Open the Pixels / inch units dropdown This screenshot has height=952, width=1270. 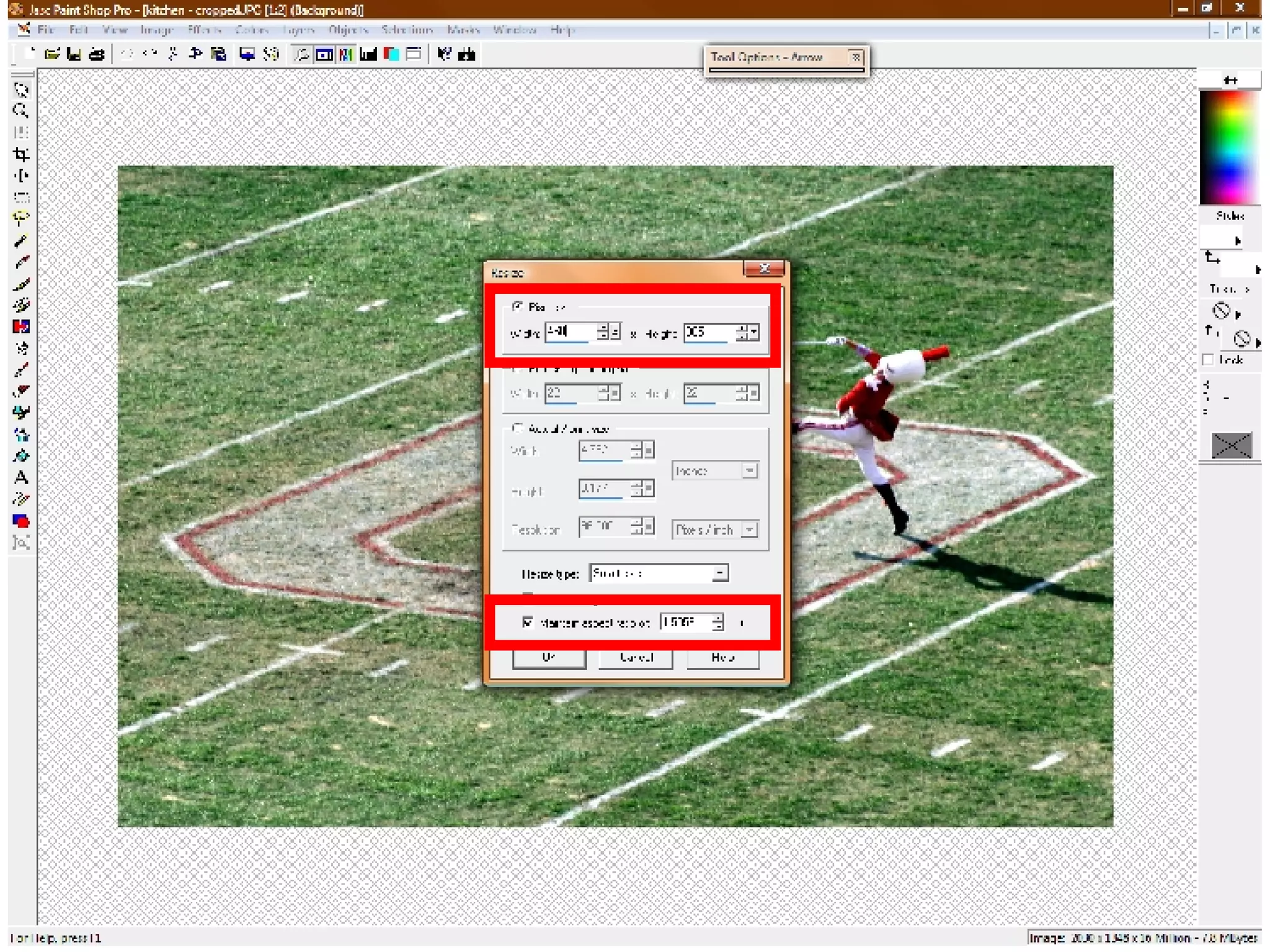[x=750, y=530]
